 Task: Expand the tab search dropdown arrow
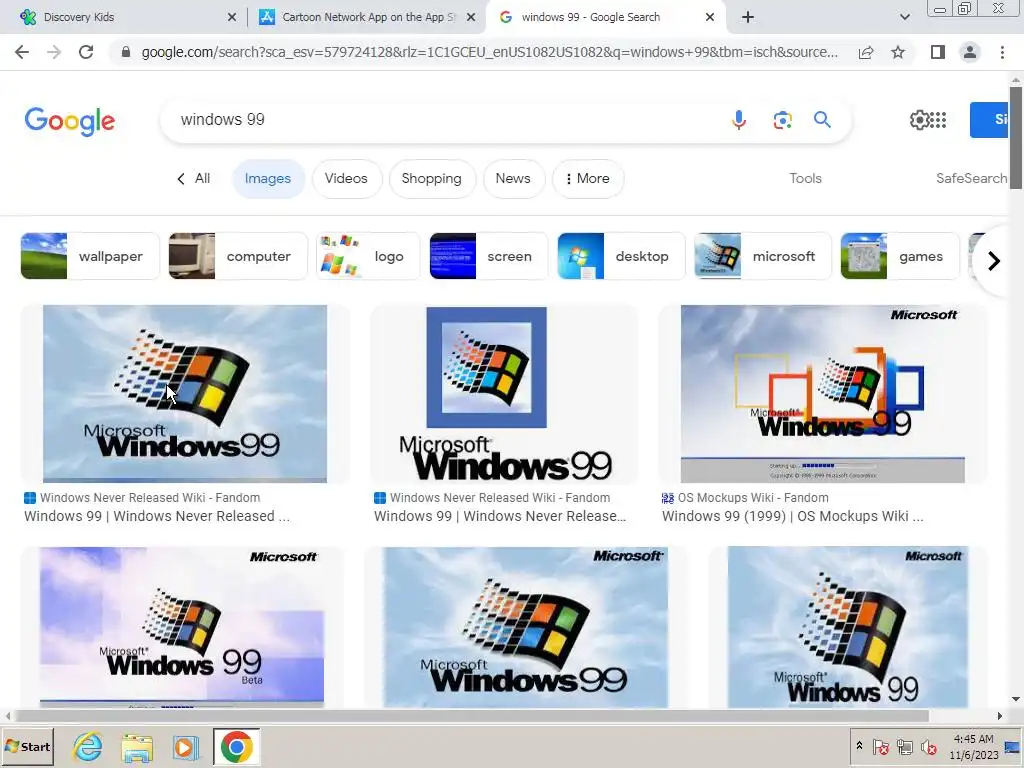point(904,18)
